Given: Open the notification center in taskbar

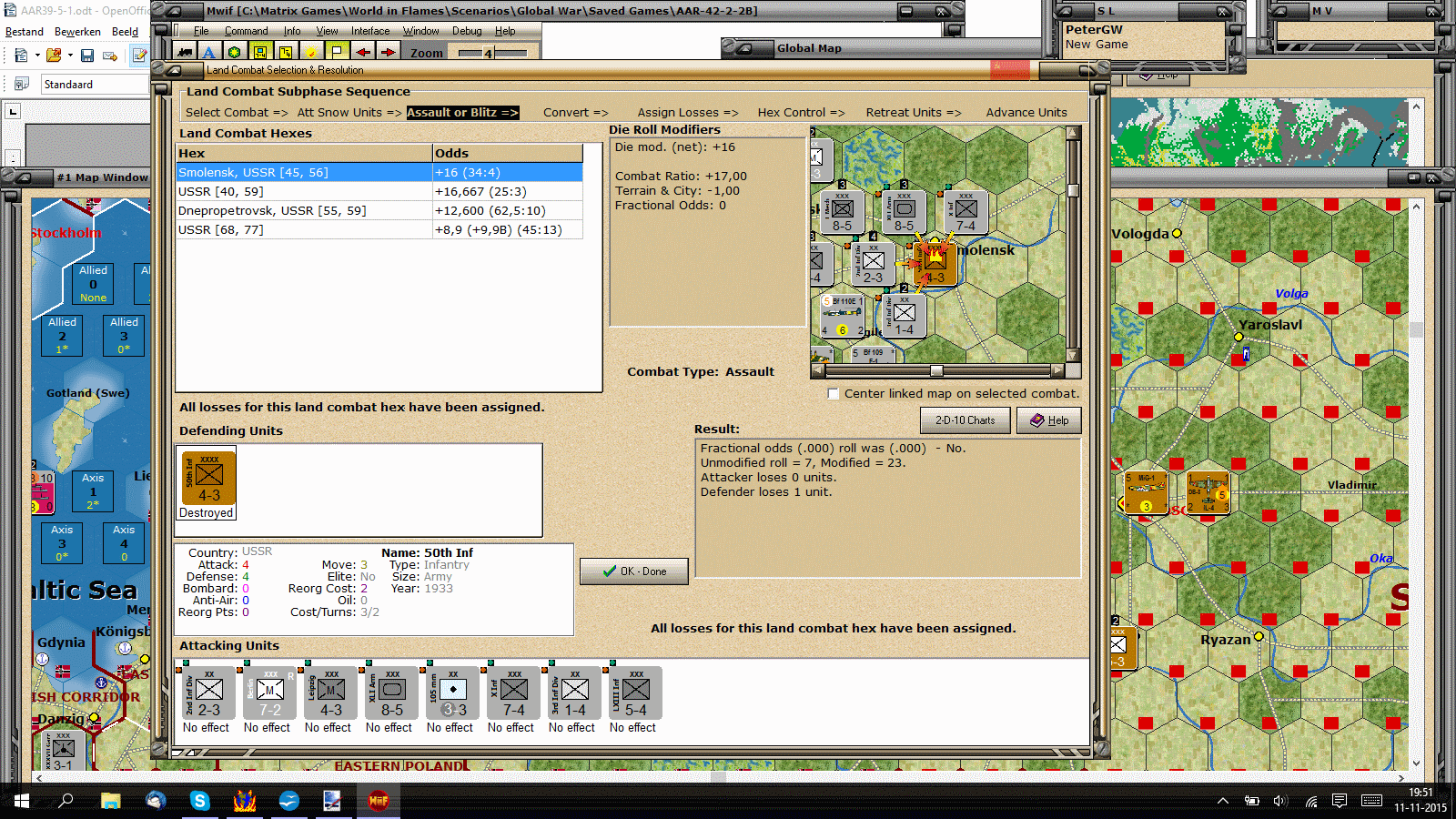Looking at the screenshot, I should (1339, 801).
